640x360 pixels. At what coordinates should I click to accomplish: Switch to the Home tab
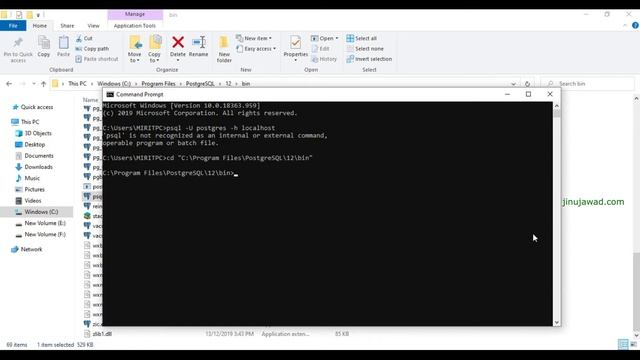[x=40, y=26]
